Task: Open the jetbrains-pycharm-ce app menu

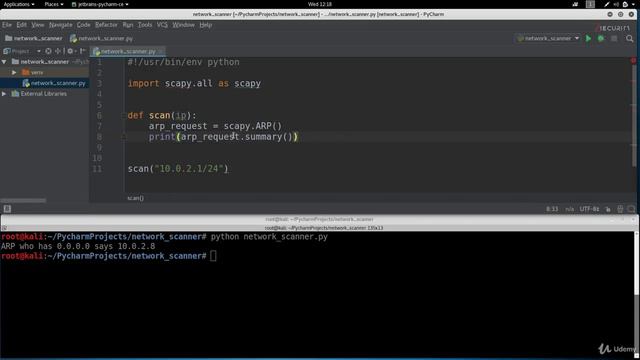Action: tap(100, 4)
